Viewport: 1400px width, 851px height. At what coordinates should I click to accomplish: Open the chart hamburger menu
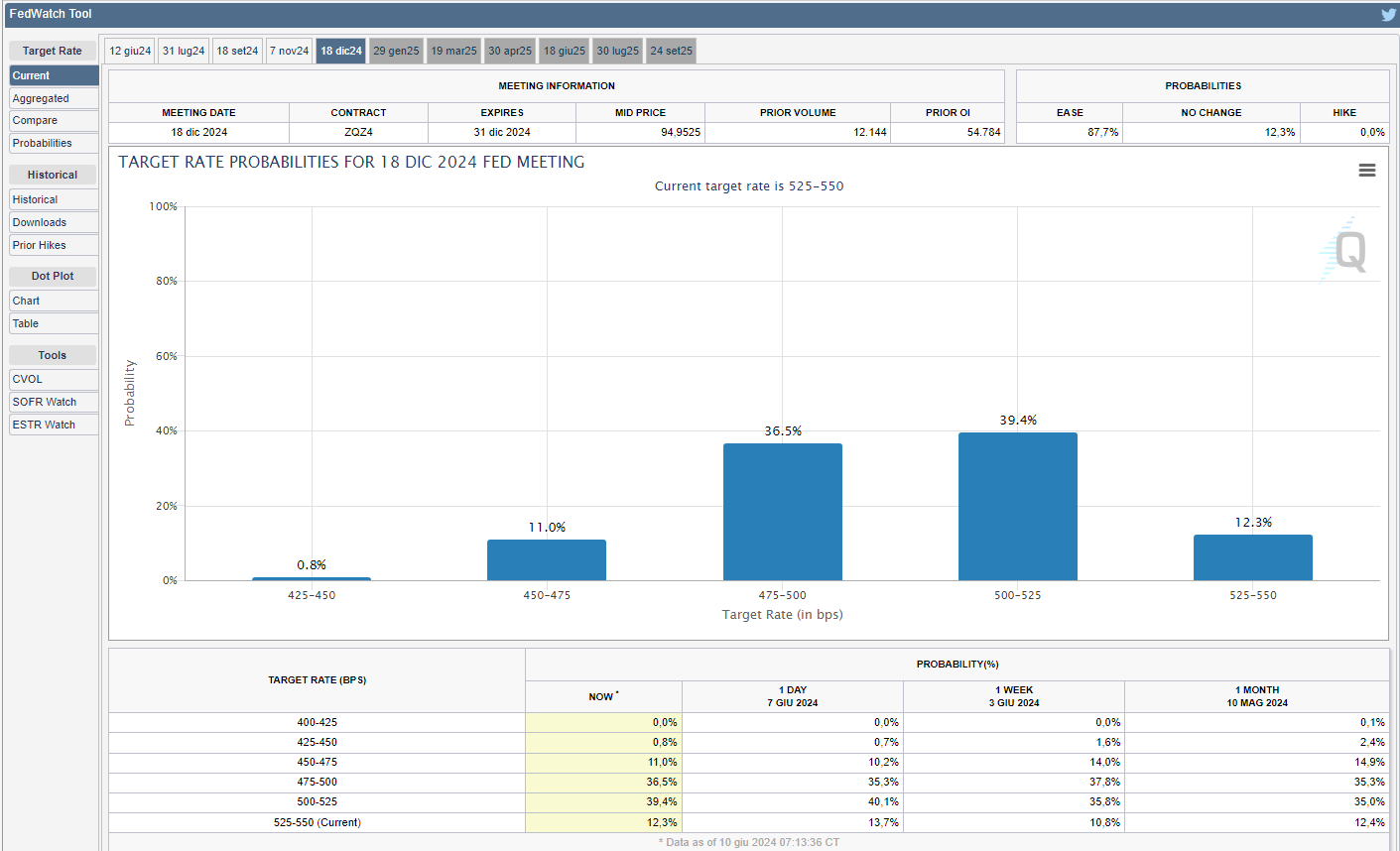[x=1366, y=171]
